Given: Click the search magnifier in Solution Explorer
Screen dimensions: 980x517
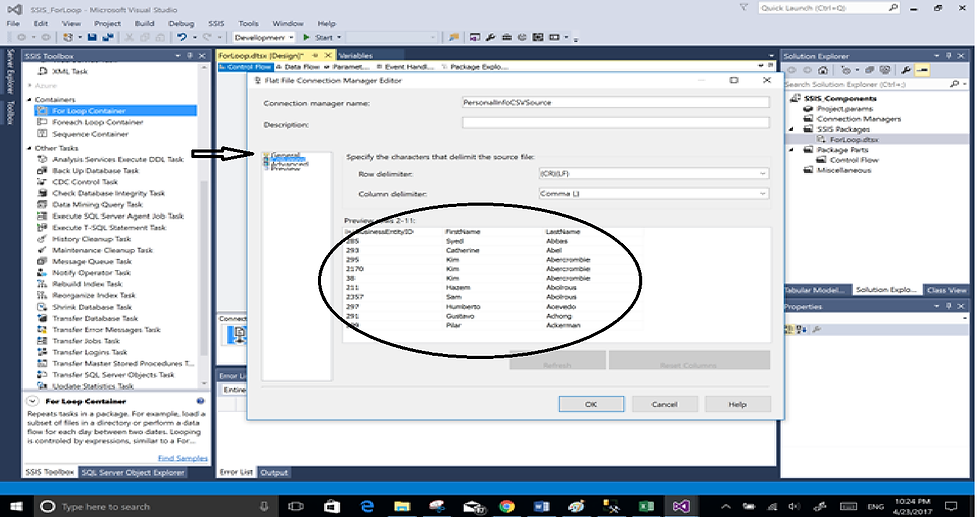Looking at the screenshot, I should pyautogui.click(x=954, y=84).
